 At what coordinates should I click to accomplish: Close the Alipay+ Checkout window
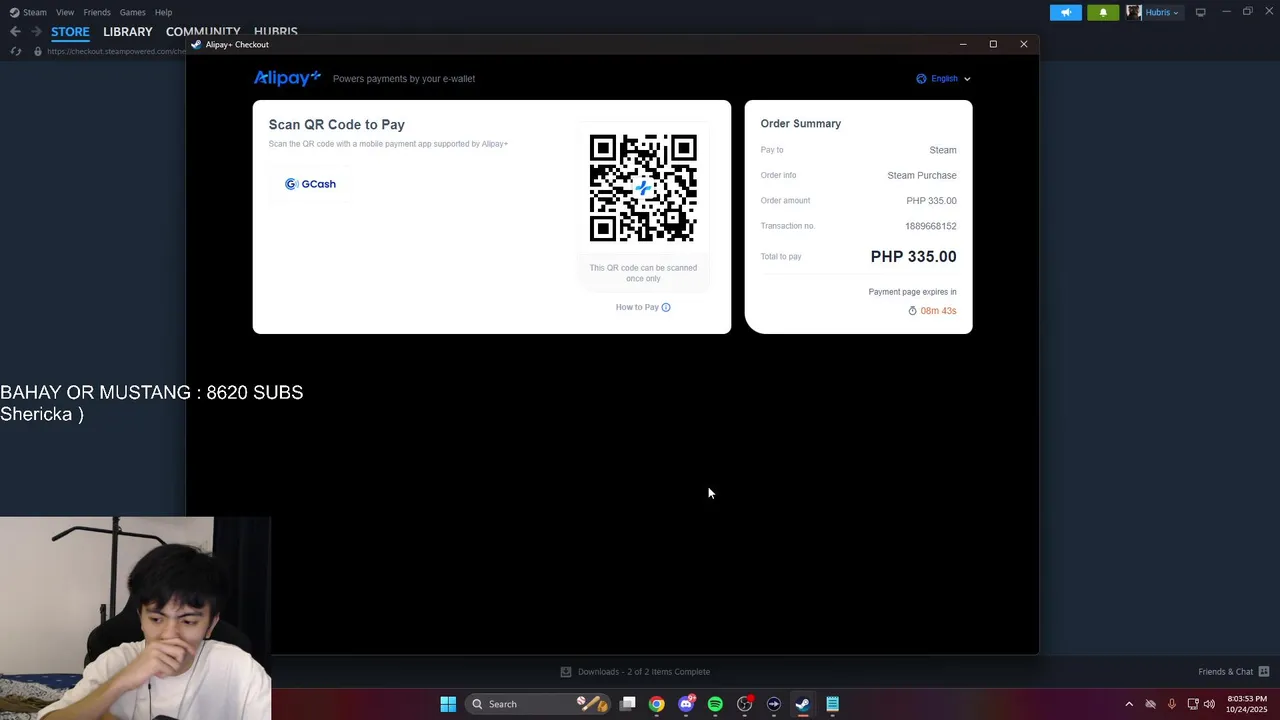click(x=1024, y=44)
